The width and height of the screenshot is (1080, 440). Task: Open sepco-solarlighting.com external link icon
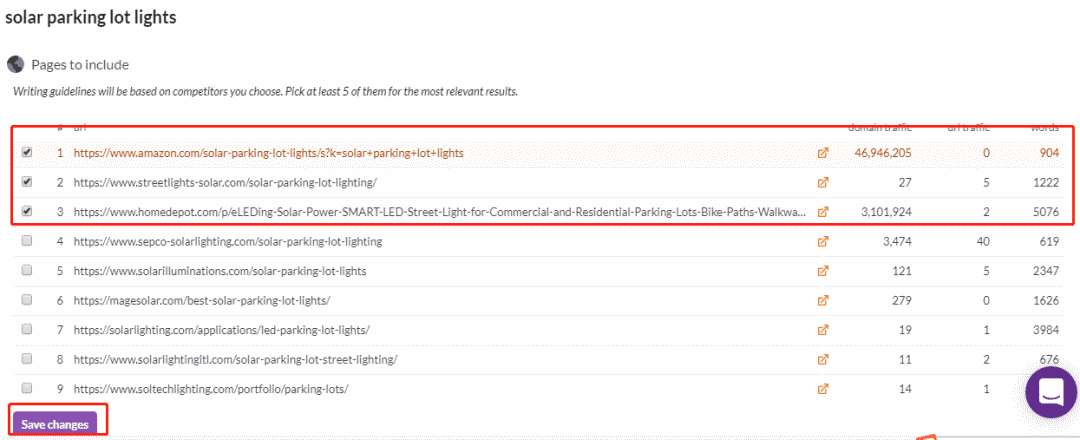click(x=822, y=242)
